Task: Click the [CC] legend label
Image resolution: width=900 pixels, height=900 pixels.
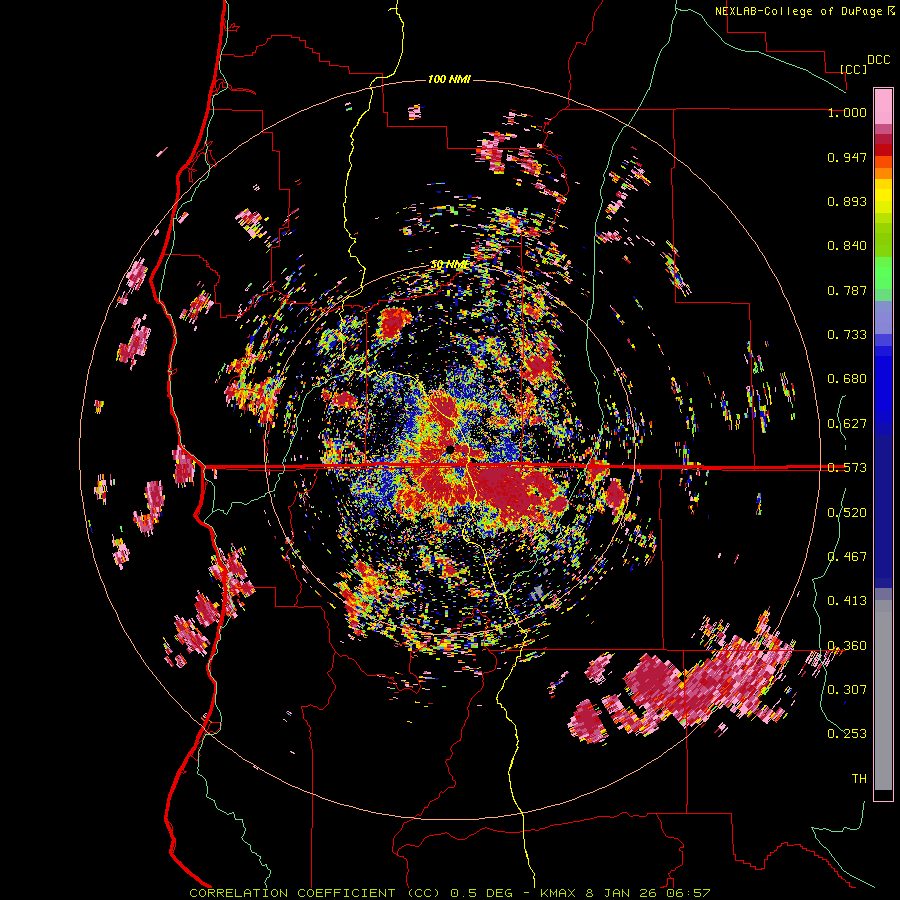Action: 854,69
